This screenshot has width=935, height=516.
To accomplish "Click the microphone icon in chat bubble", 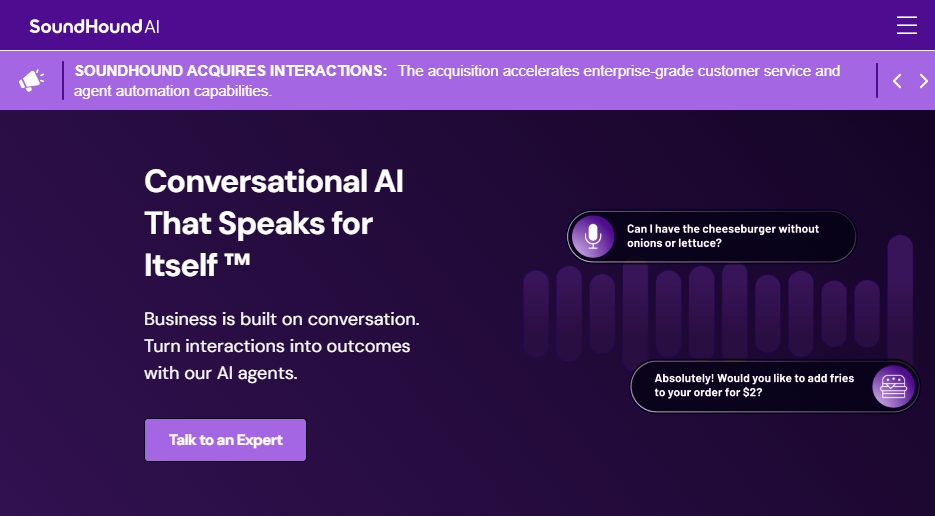I will [593, 237].
